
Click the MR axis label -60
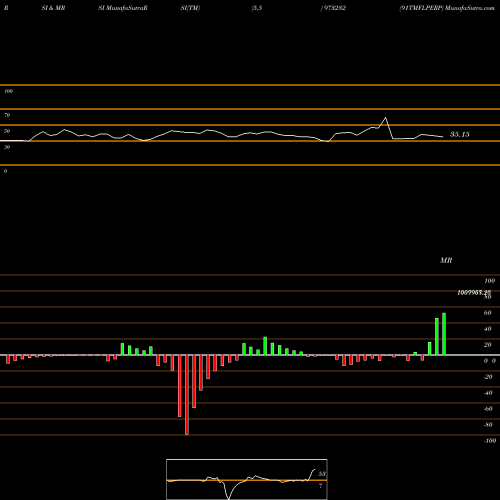488,409
